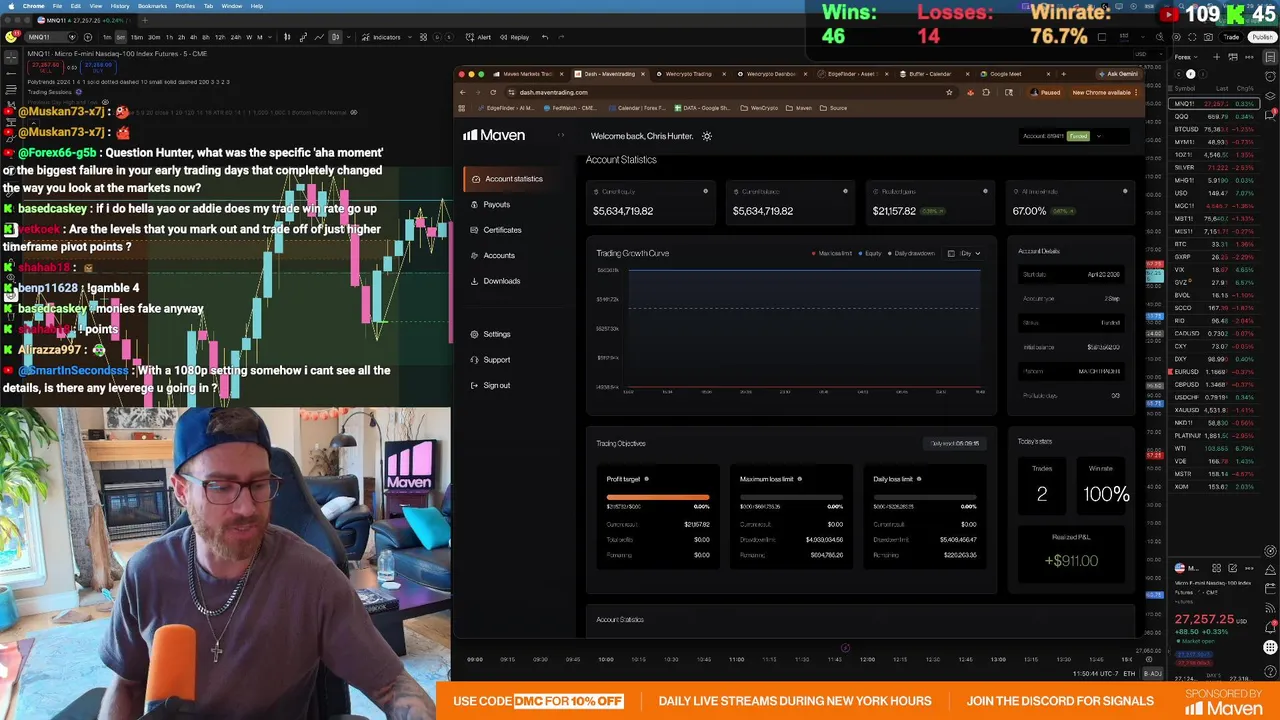Image resolution: width=1280 pixels, height=720 pixels.
Task: Open the chart layout templates grid icon
Action: [x=423, y=37]
